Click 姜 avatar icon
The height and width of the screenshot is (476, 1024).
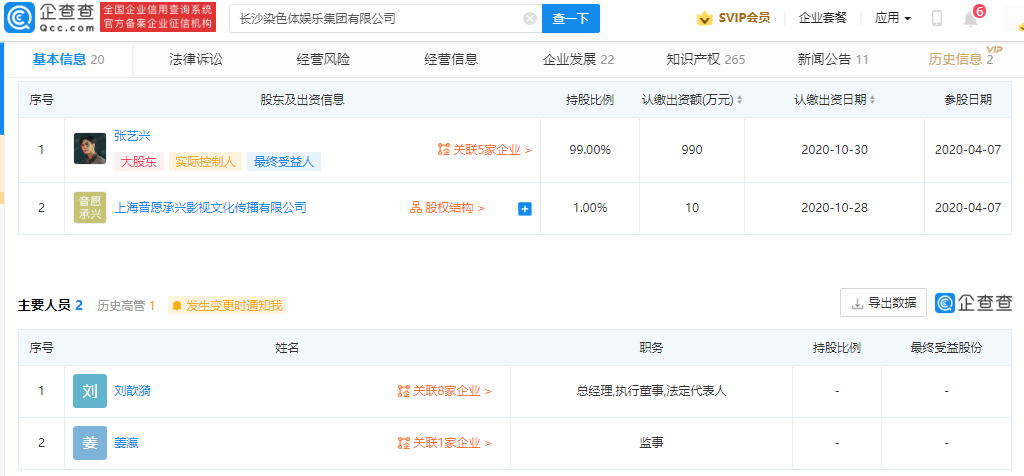[89, 443]
